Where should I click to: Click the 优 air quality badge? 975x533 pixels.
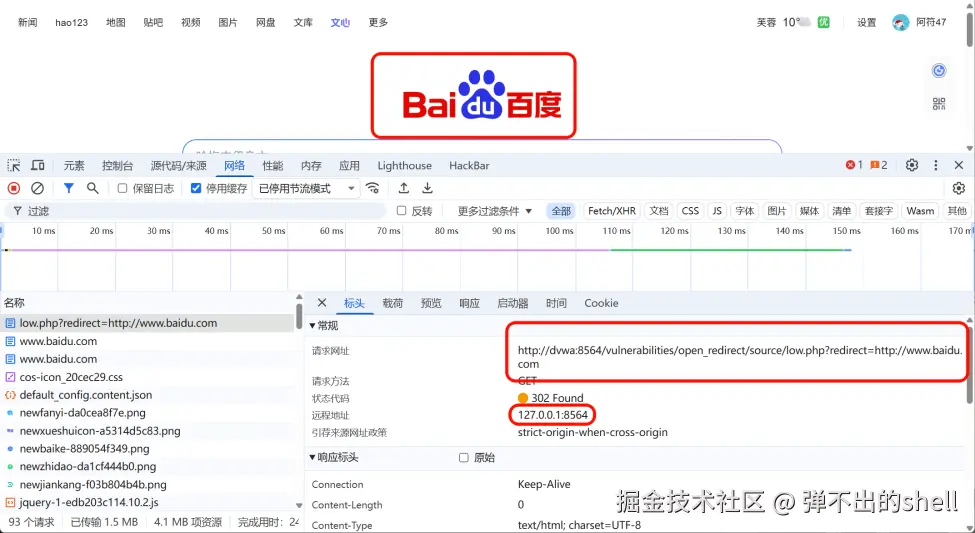tap(823, 22)
